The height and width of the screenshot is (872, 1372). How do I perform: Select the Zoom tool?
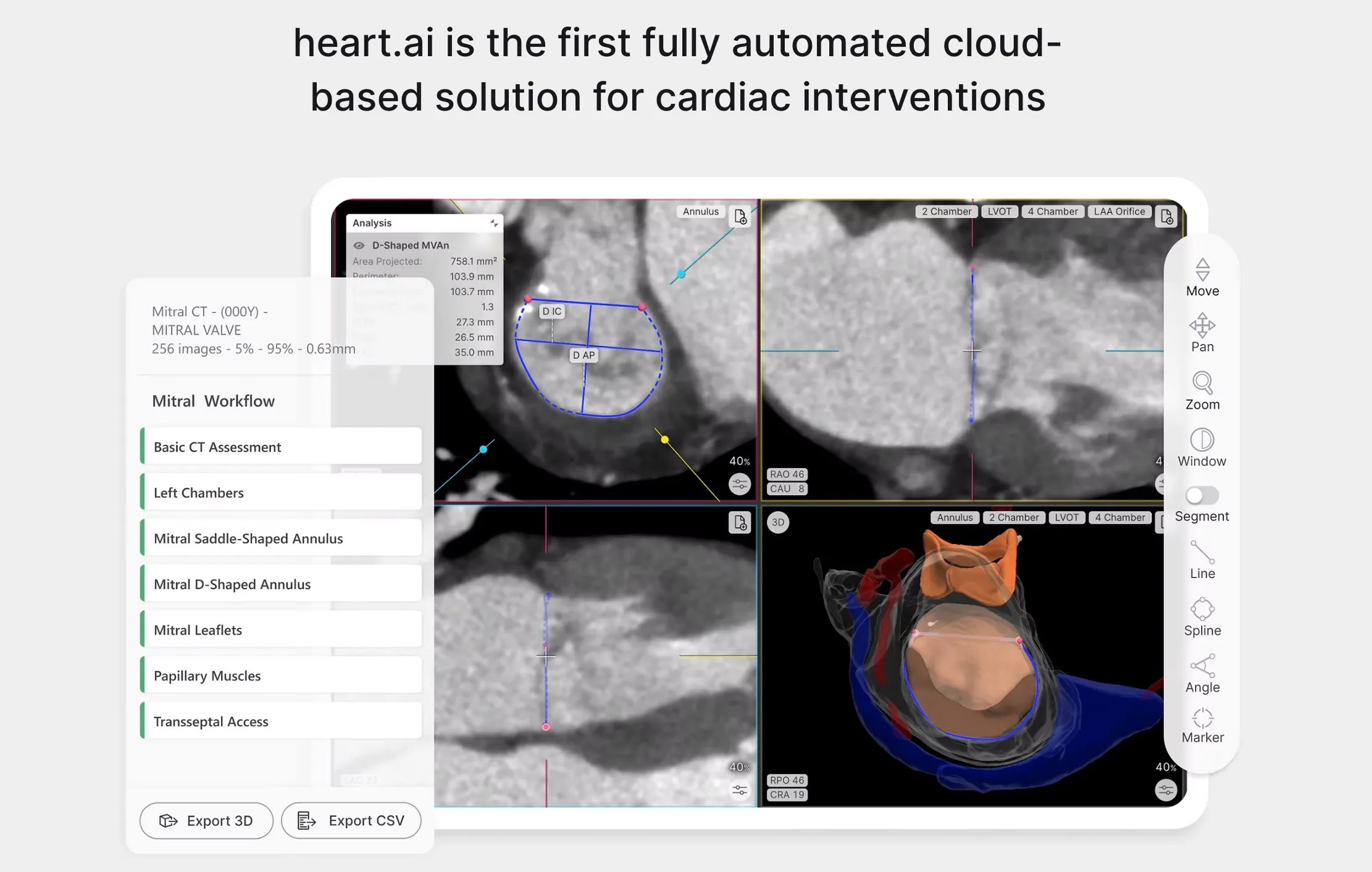1202,391
